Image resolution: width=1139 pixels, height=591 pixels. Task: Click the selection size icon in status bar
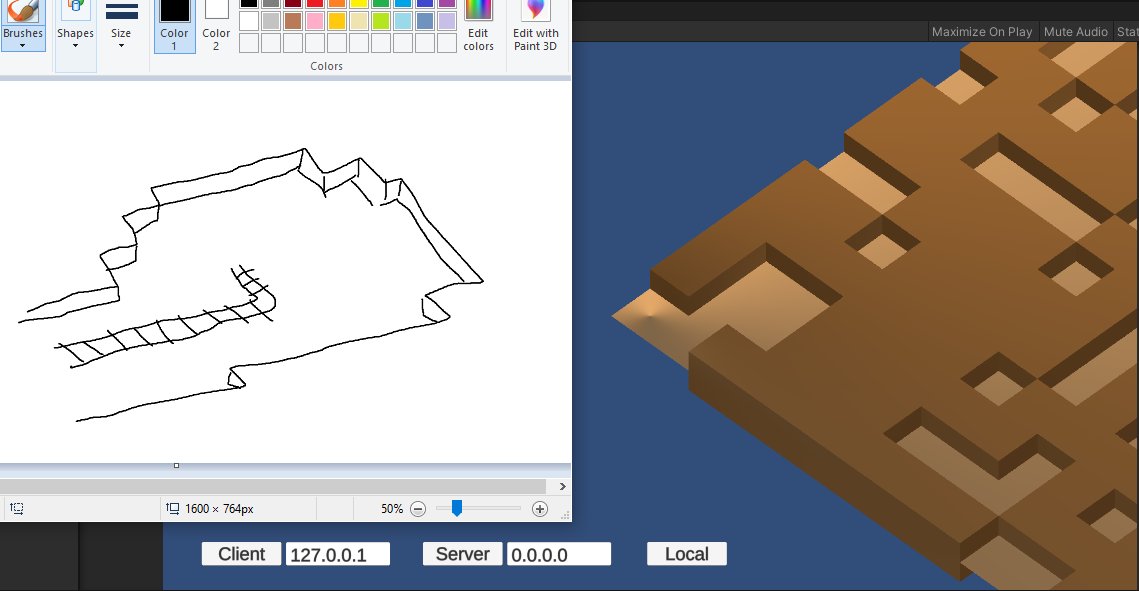[17, 508]
